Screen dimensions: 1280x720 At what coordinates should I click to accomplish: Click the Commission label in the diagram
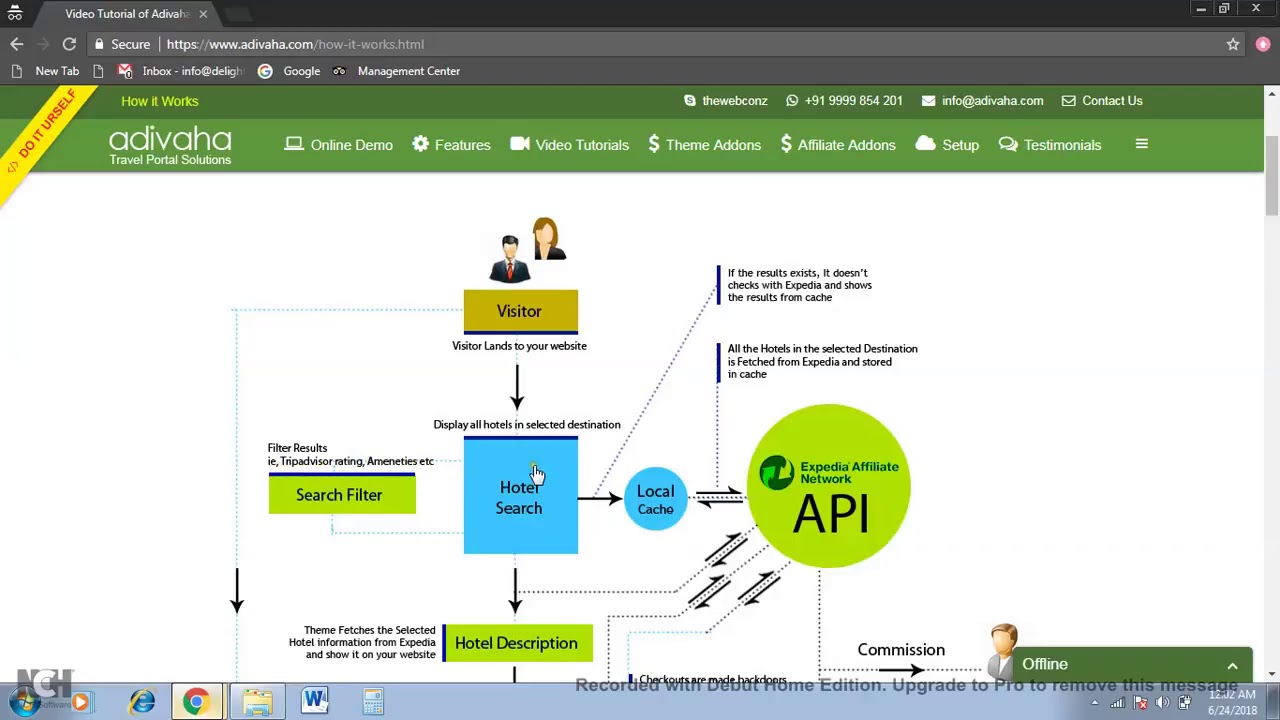click(x=901, y=650)
